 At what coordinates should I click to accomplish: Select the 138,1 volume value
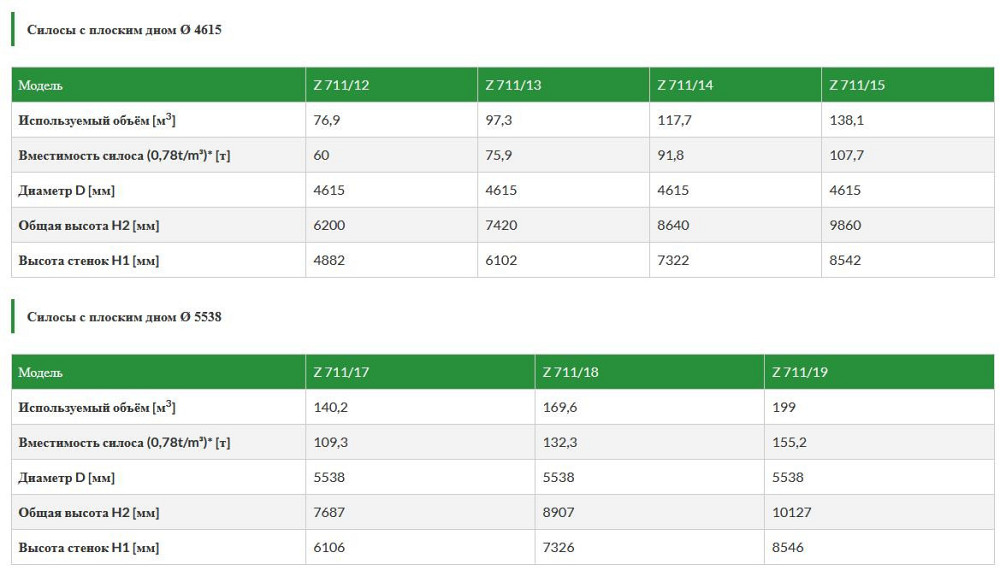[x=846, y=120]
